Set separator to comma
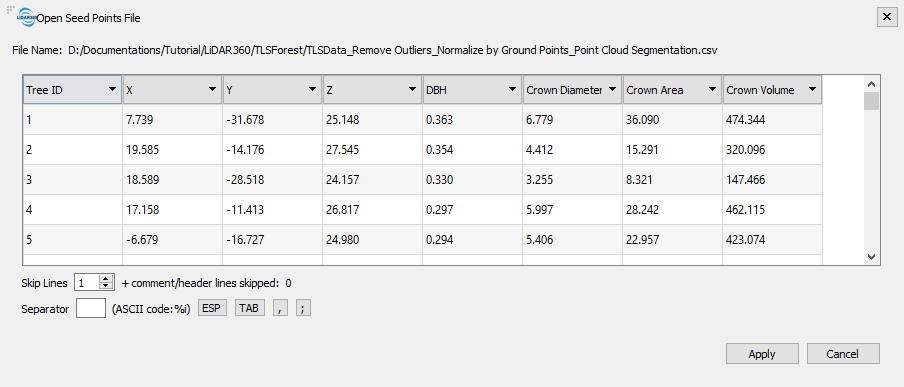 coord(280,308)
